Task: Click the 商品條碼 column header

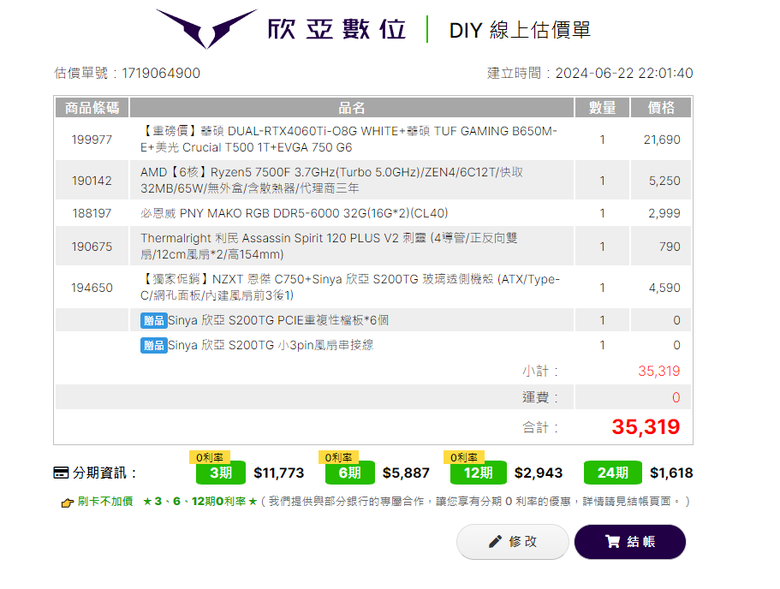Action: (x=92, y=107)
